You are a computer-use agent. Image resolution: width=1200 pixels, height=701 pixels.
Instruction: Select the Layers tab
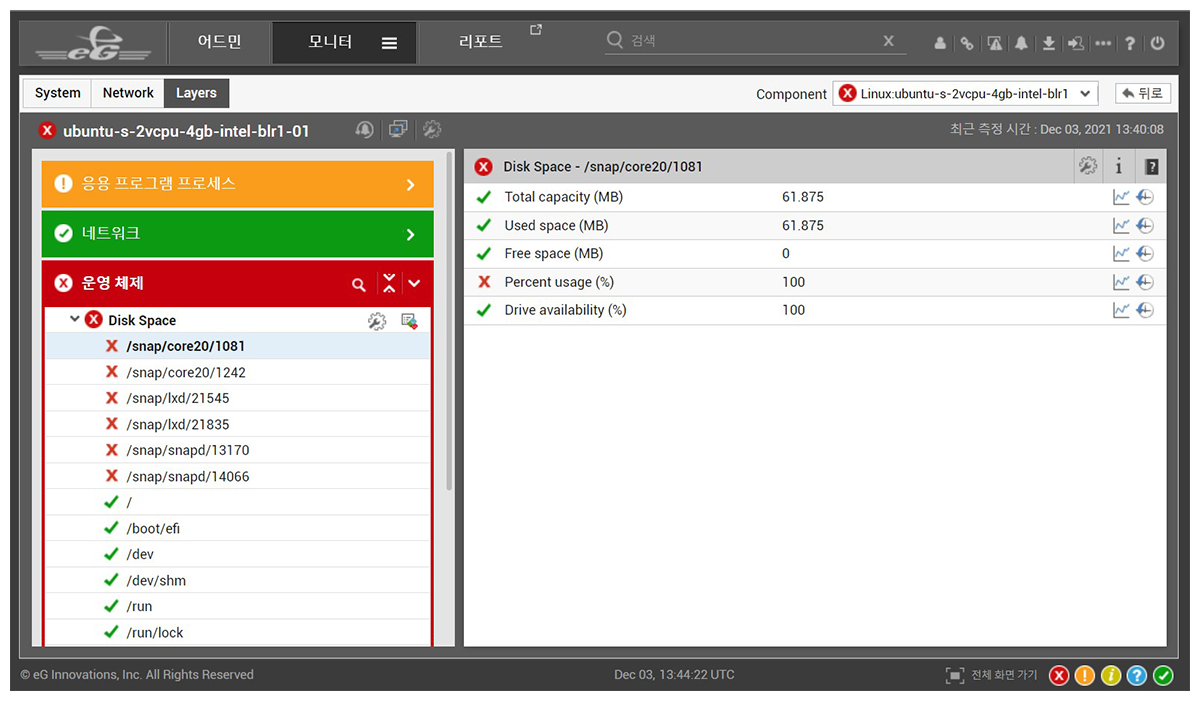196,93
